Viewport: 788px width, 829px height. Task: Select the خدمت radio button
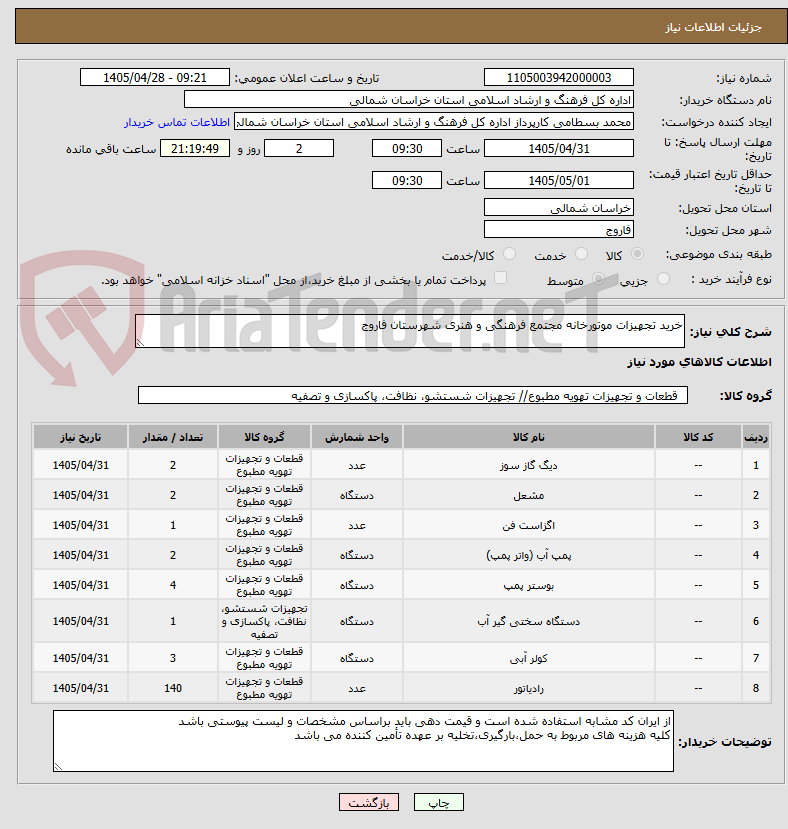(581, 254)
